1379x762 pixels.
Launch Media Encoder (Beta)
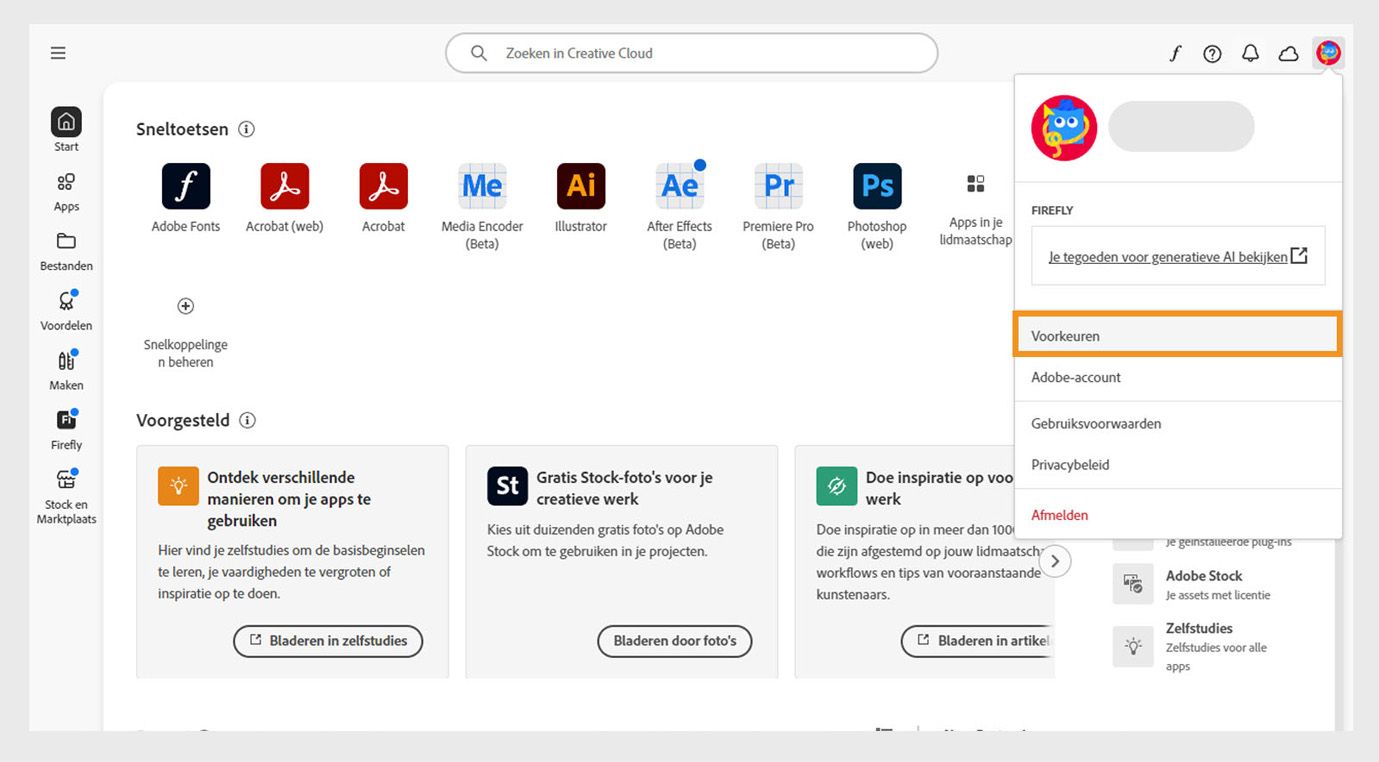[482, 207]
